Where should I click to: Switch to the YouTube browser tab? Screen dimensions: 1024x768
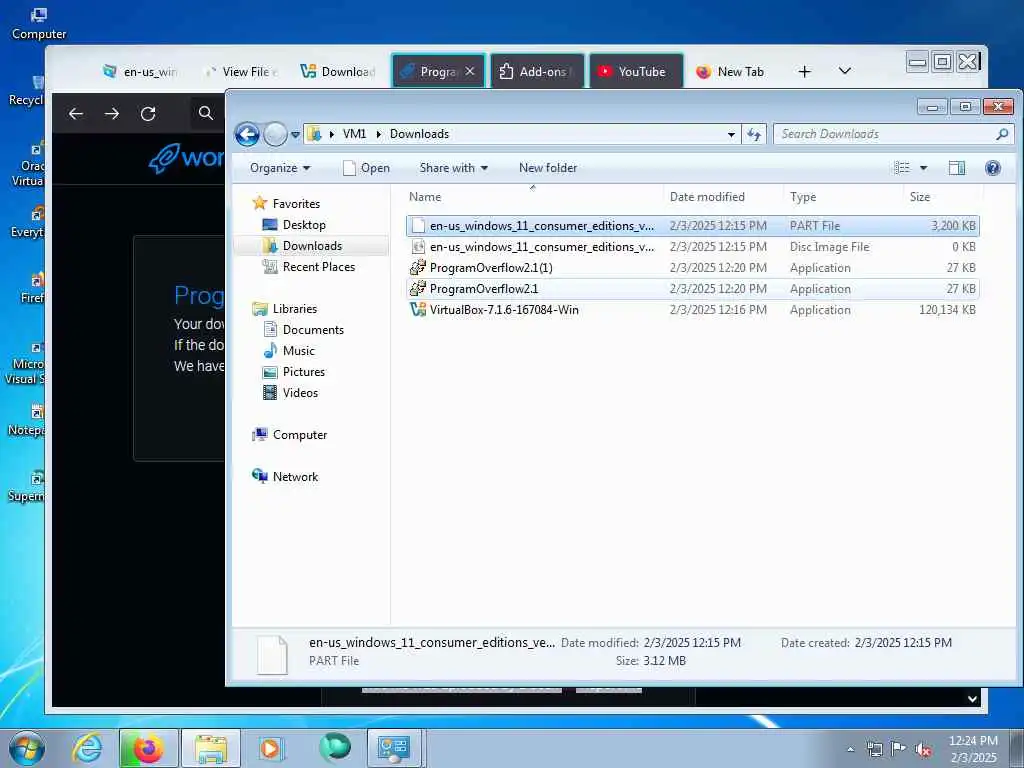tap(635, 72)
